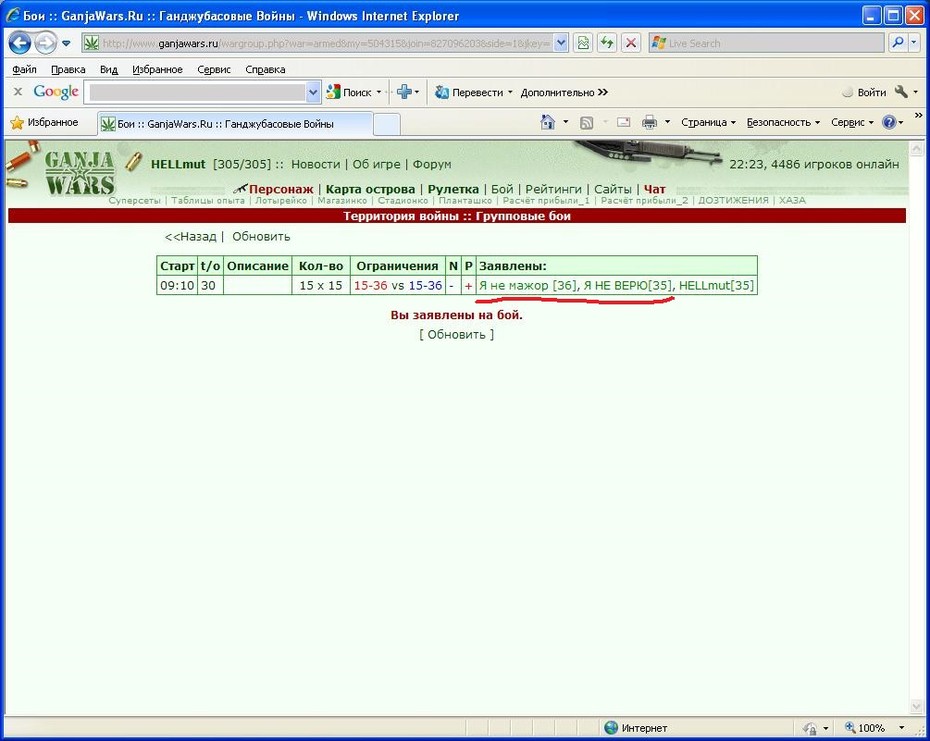Click the Google toolbar logo
The image size is (930, 741).
[56, 92]
